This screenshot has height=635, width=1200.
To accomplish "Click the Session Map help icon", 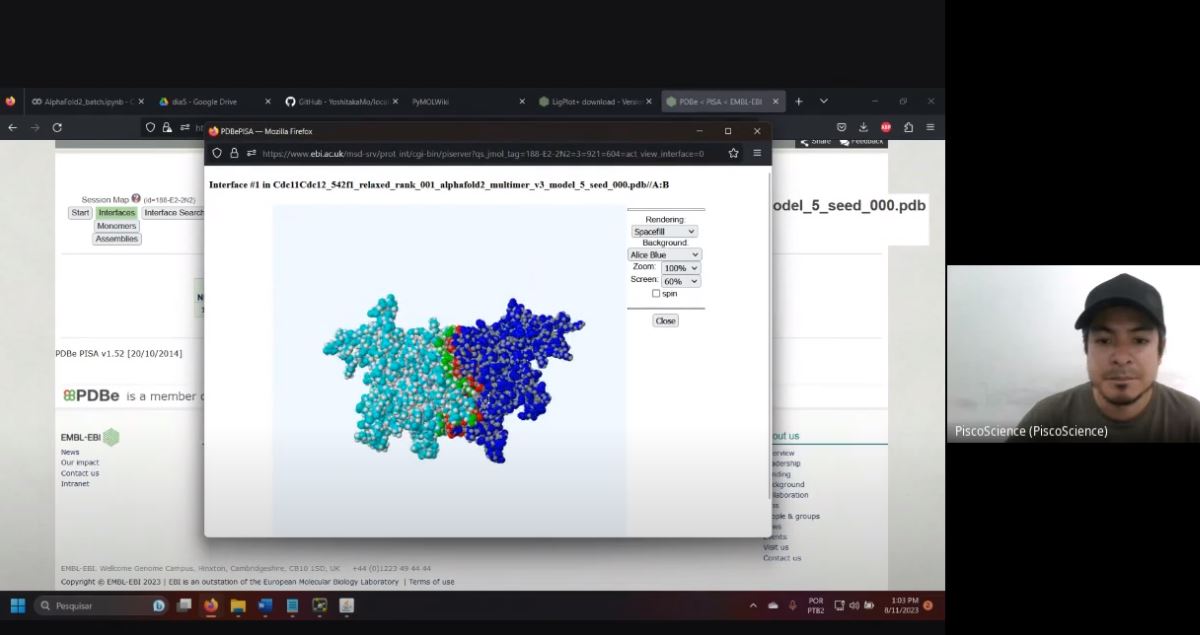I will click(136, 199).
